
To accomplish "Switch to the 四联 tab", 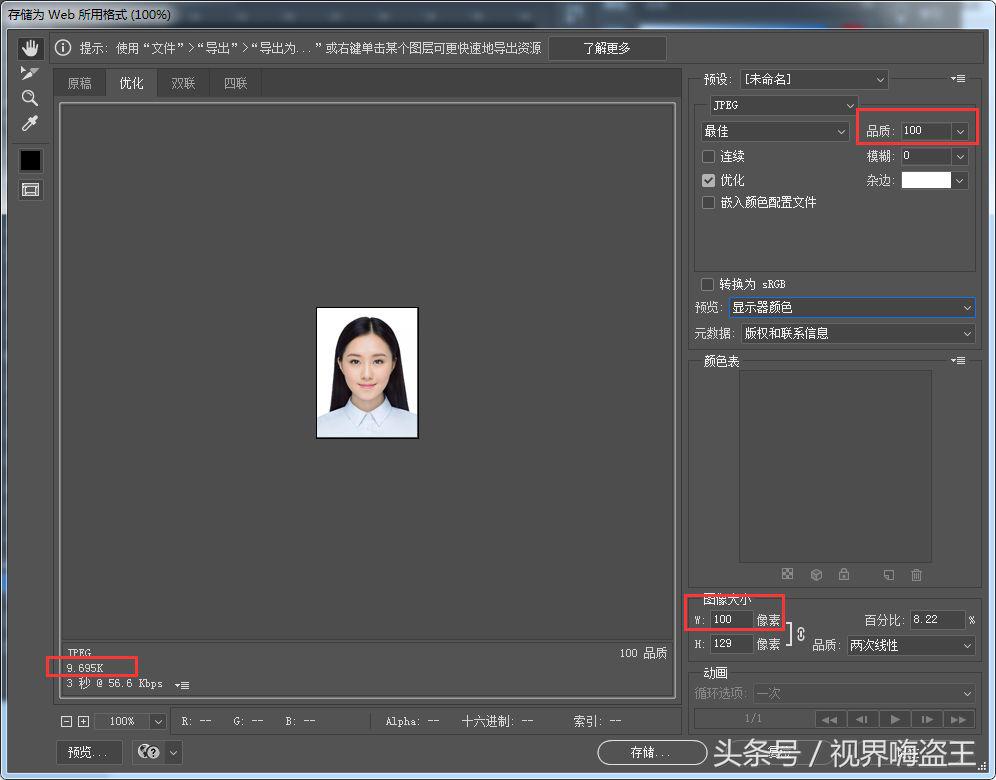I will point(236,83).
